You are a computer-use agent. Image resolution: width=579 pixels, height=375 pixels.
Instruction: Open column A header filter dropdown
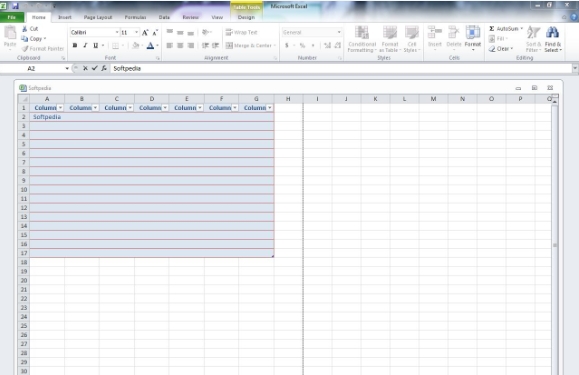click(x=61, y=108)
